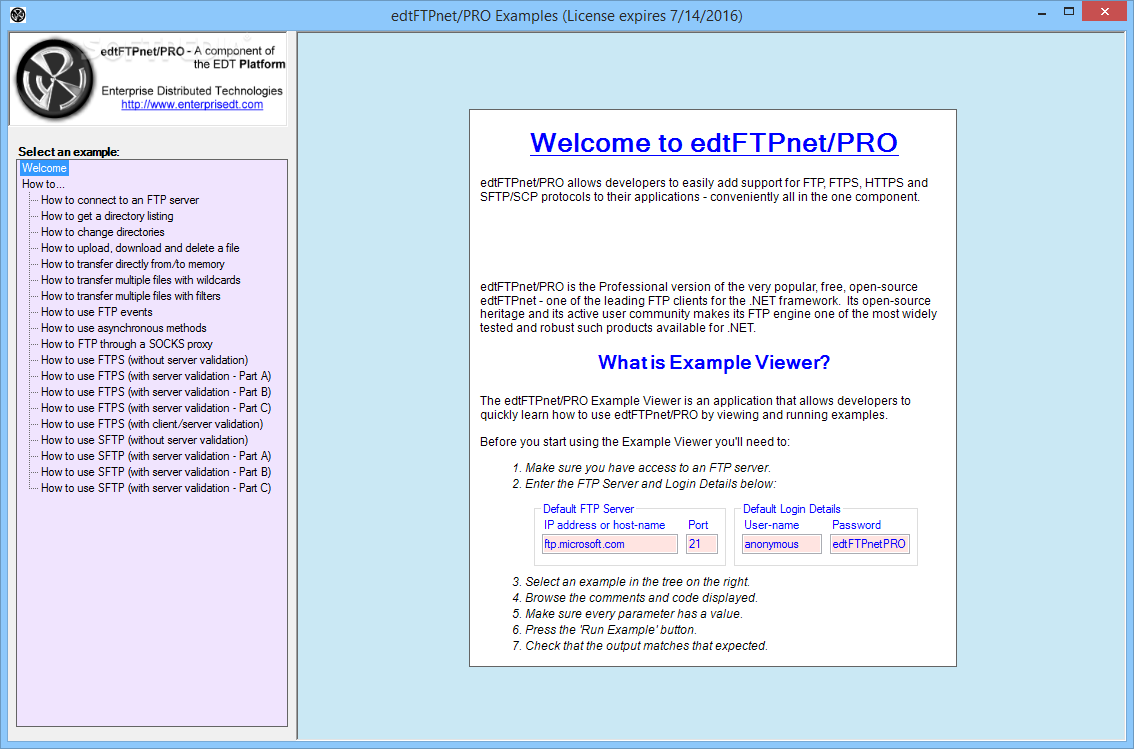This screenshot has height=749, width=1134.
Task: Click the 'Enterprise Distributed Technologies' text
Action: pyautogui.click(x=192, y=90)
